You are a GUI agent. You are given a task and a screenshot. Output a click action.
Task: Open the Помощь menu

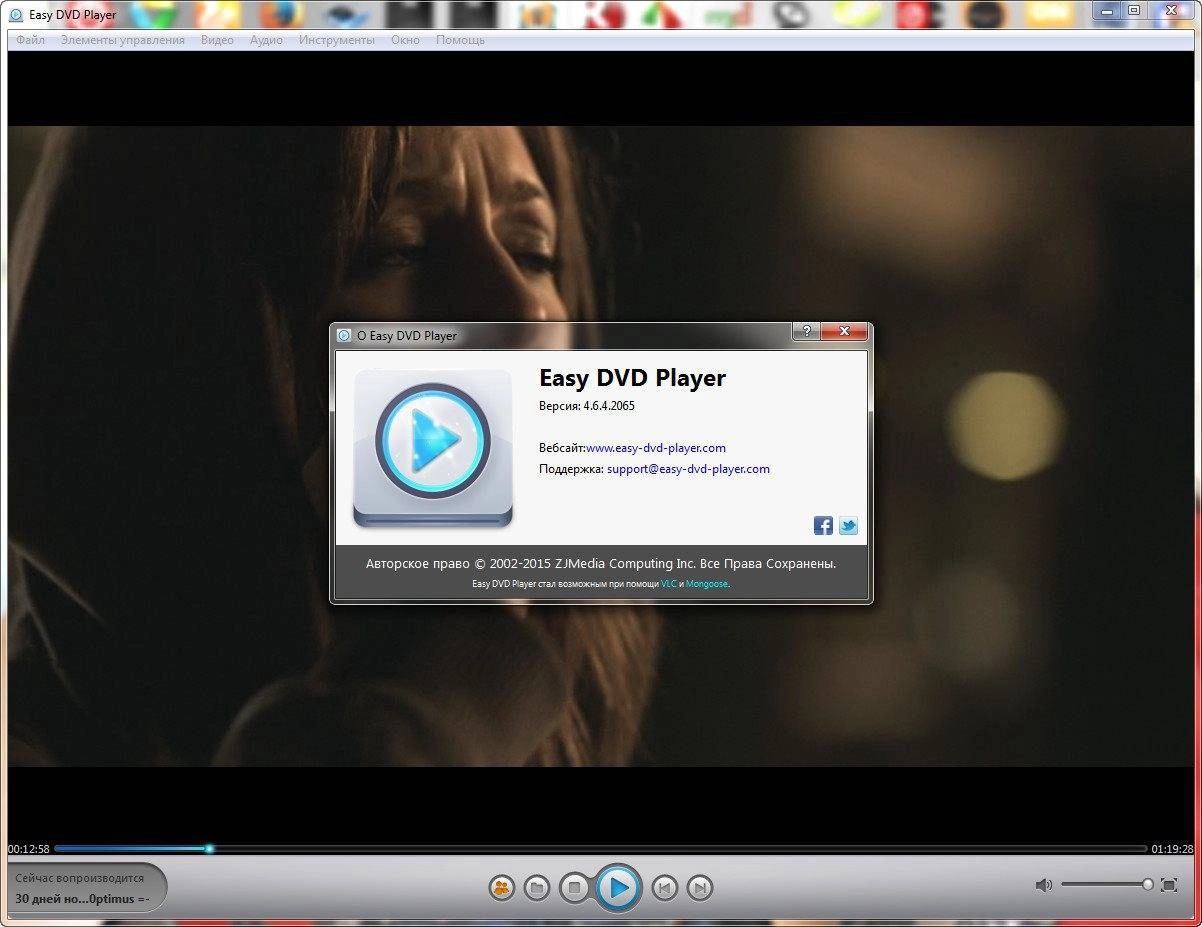(460, 40)
